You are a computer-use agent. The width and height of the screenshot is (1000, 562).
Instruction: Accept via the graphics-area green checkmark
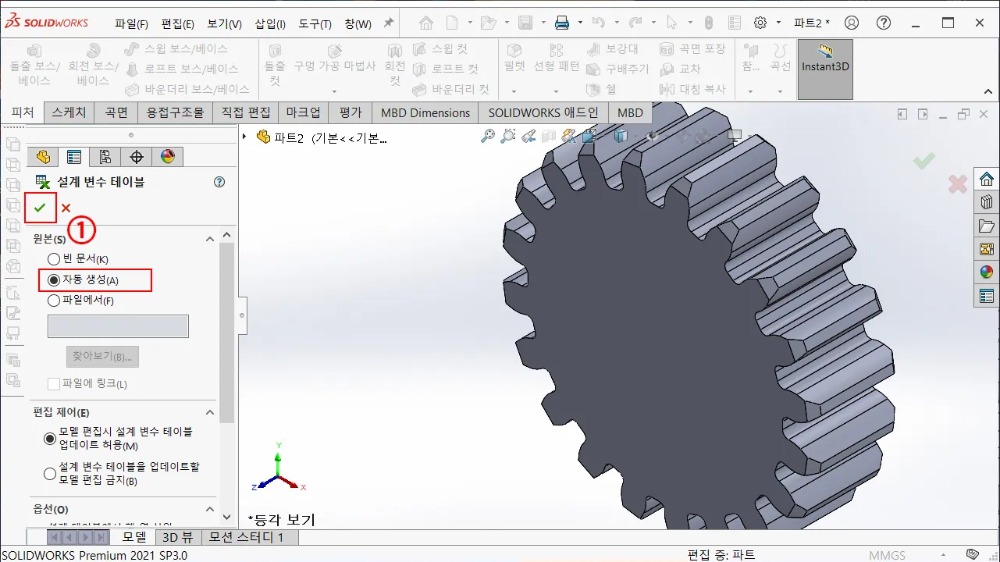pos(923,160)
